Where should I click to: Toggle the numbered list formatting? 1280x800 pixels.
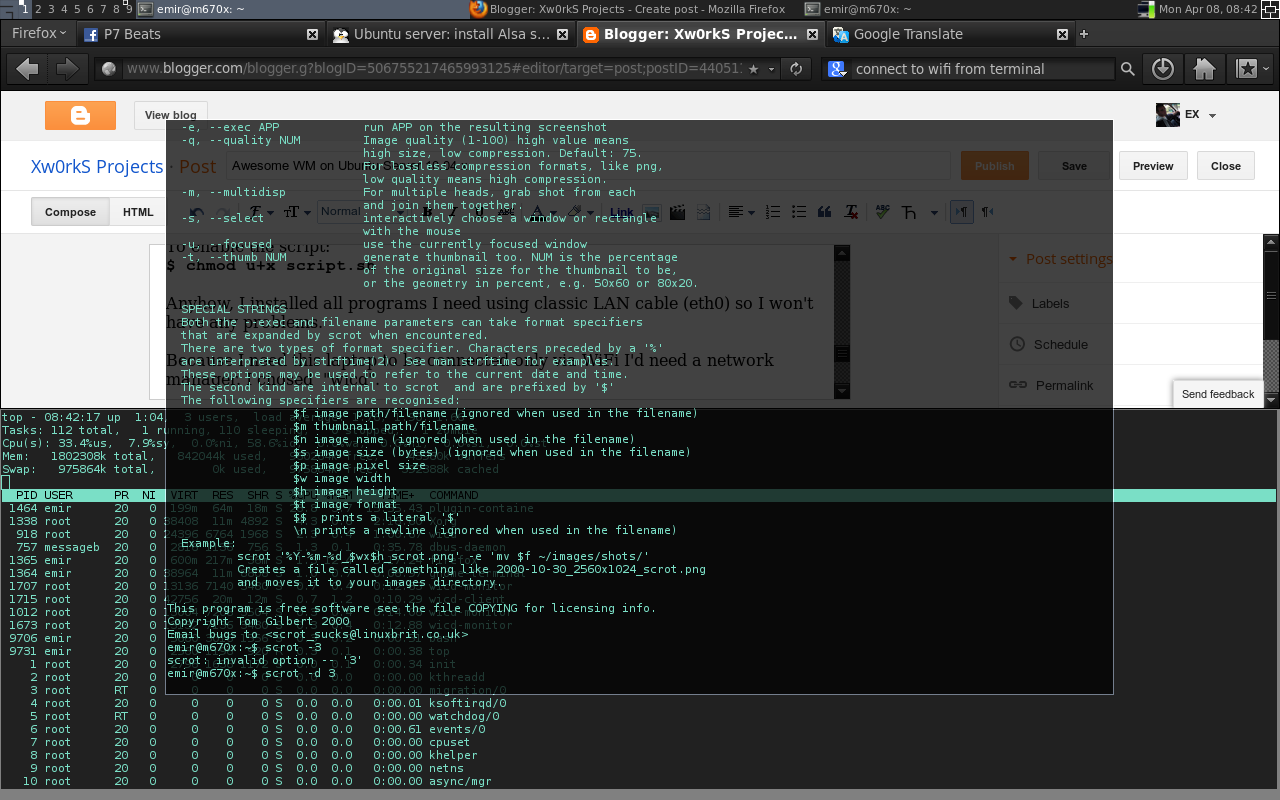coord(772,212)
